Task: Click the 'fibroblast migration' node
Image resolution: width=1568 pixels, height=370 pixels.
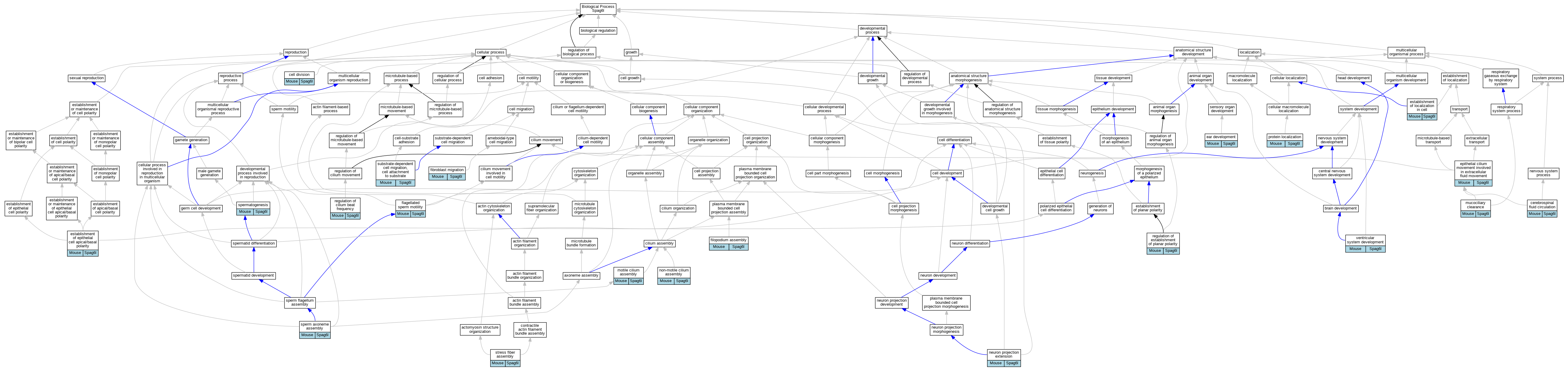Action: point(447,174)
